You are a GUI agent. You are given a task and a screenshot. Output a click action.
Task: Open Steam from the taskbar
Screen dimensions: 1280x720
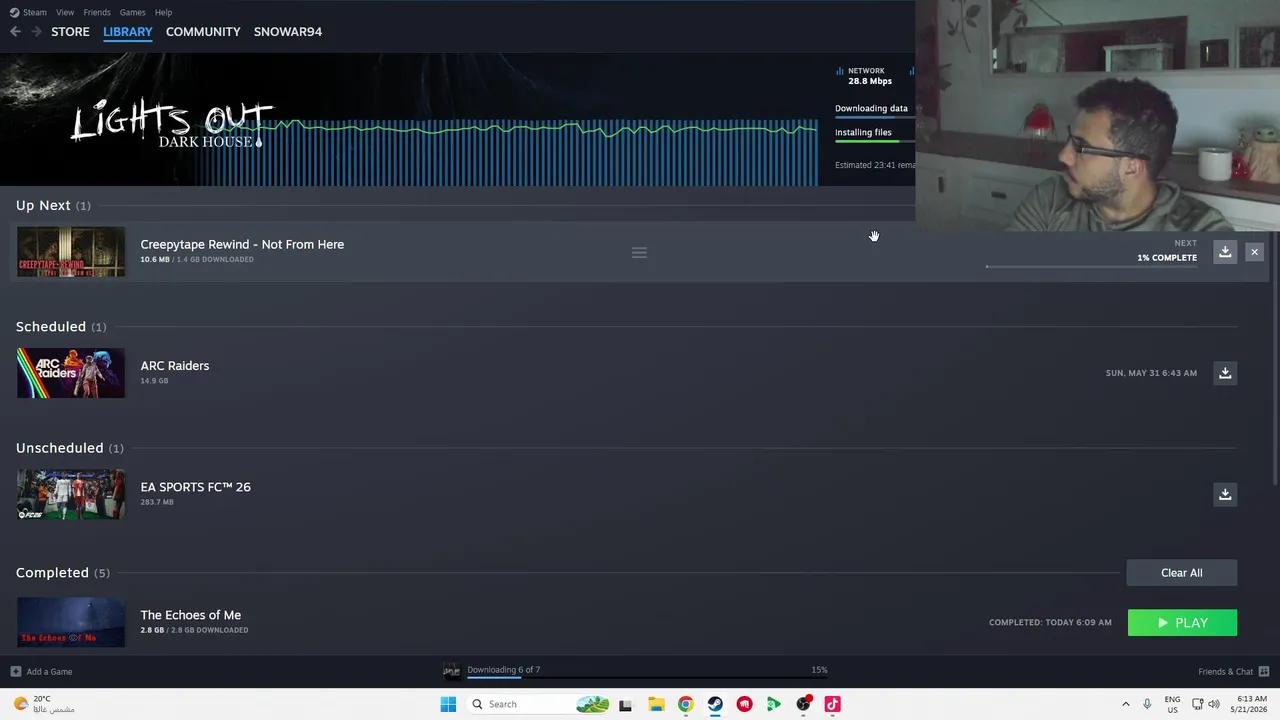pos(715,704)
